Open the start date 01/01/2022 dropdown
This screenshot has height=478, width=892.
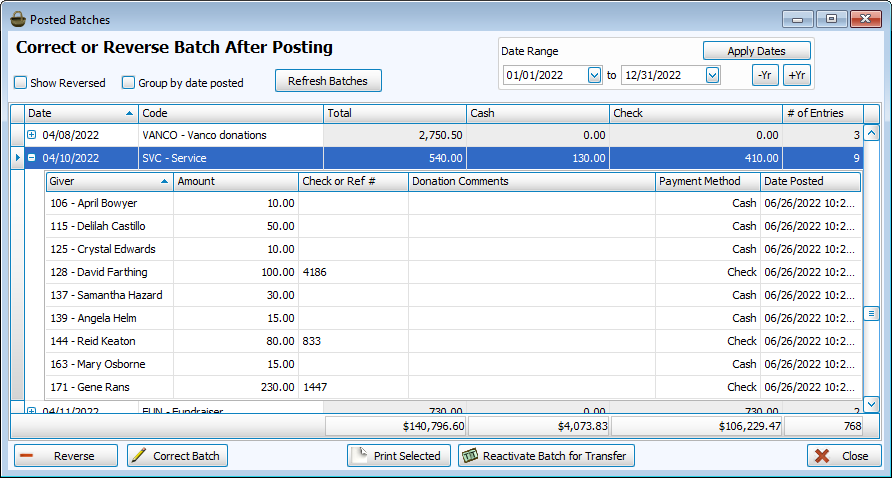[x=595, y=75]
